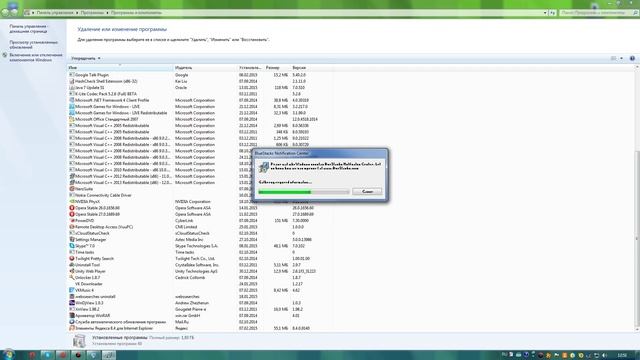640x360 pixels.
Task: Select the websearches uninstall row
Action: coord(200,296)
